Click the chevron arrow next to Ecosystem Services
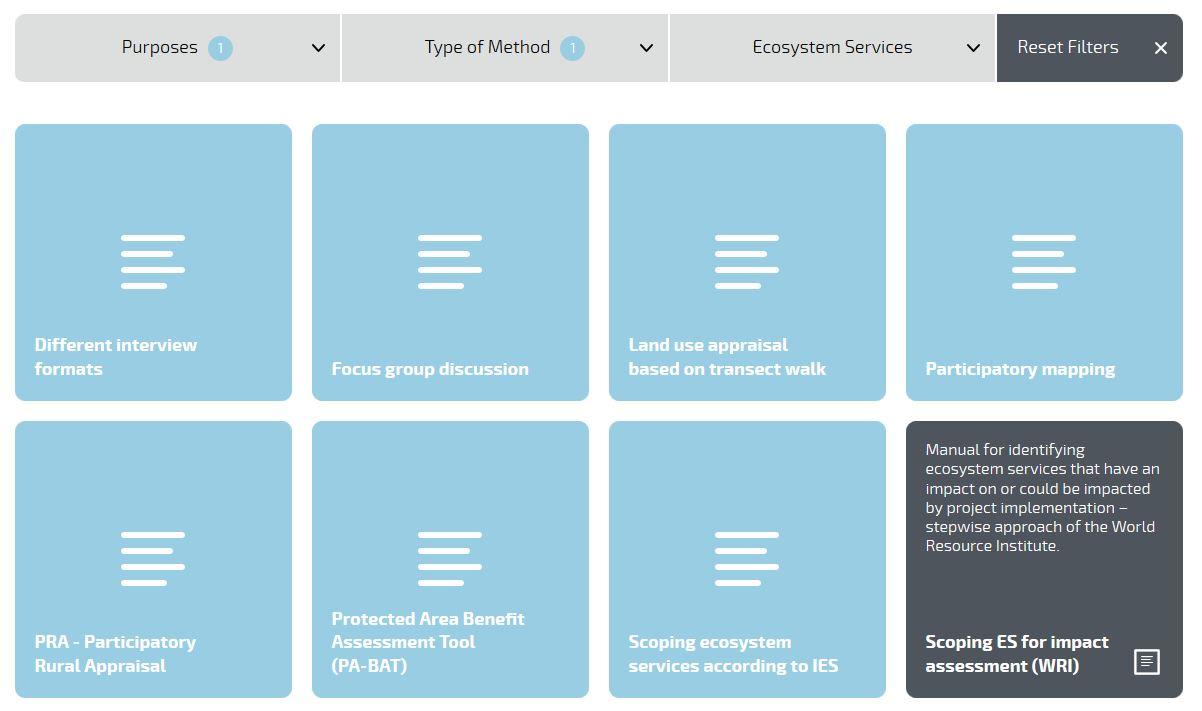This screenshot has width=1202, height=711. coord(973,48)
